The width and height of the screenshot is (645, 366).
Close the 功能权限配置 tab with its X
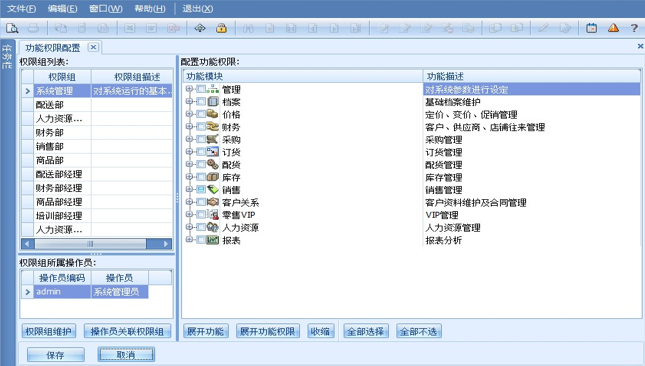tap(93, 47)
